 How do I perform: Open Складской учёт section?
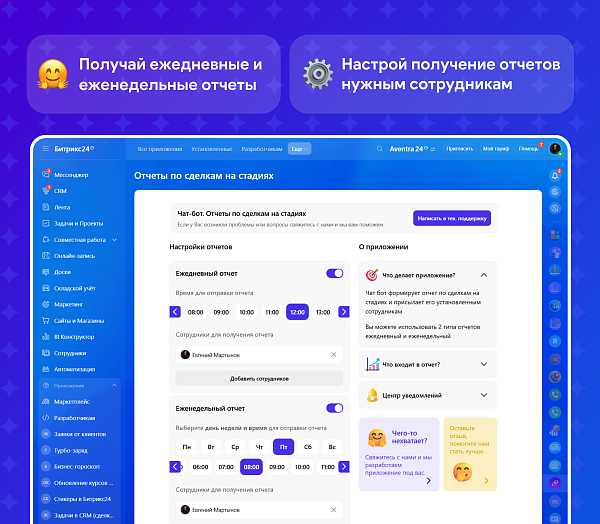pyautogui.click(x=74, y=288)
